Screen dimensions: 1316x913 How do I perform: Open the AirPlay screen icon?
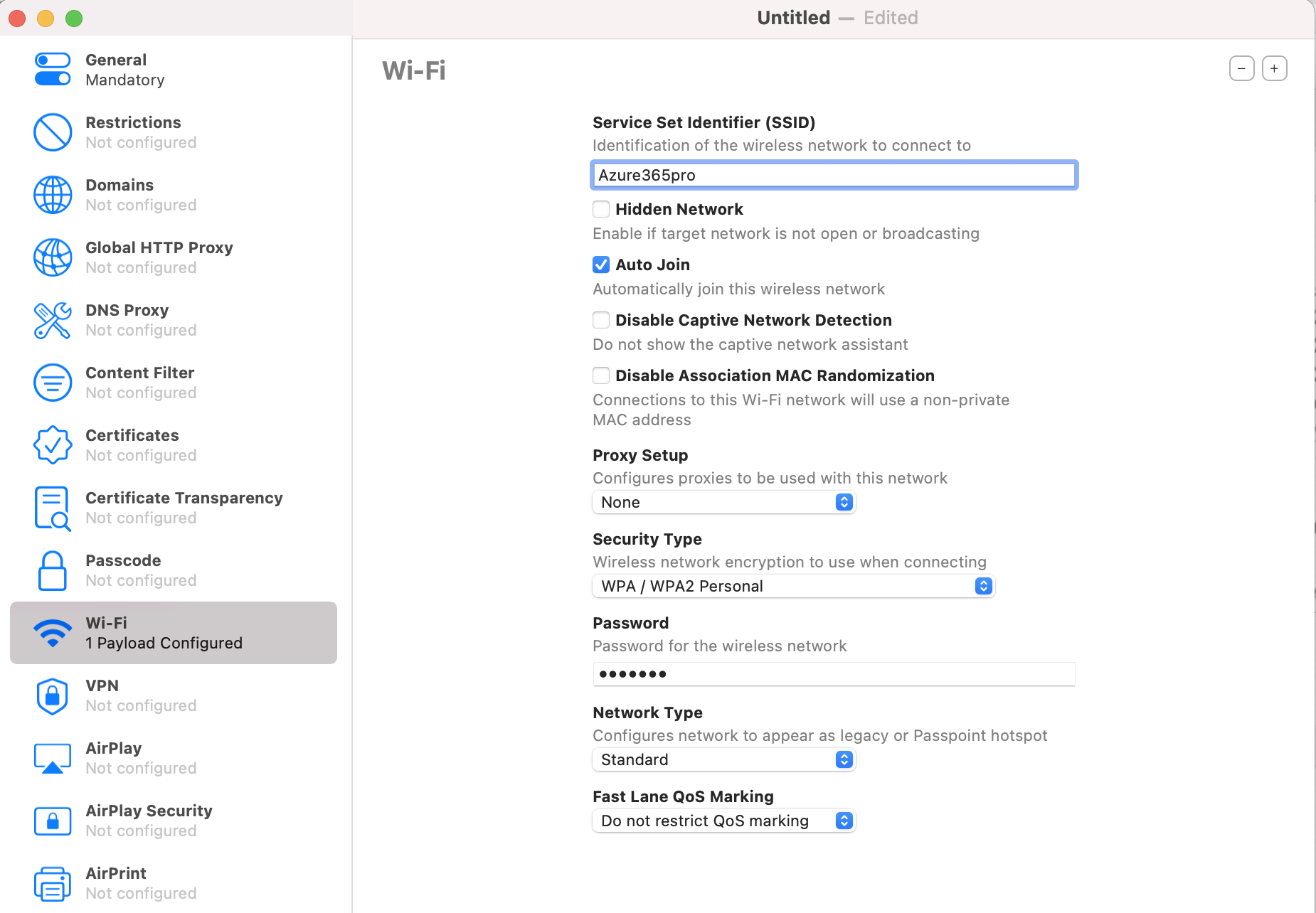coord(53,758)
